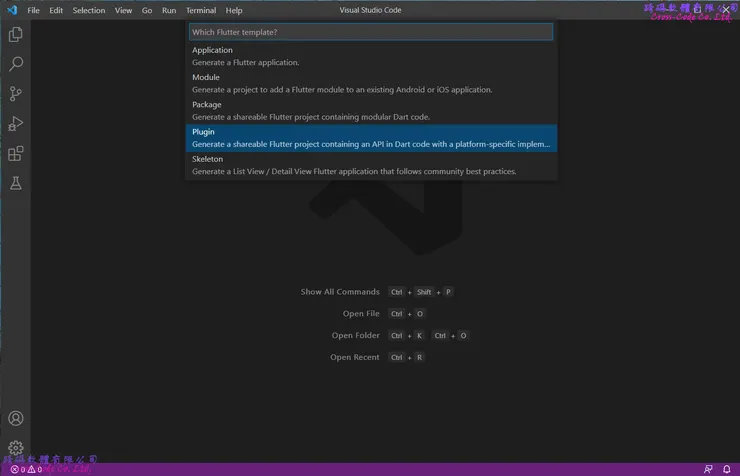Open the Manage gear icon
The image size is (740, 476).
click(x=16, y=448)
